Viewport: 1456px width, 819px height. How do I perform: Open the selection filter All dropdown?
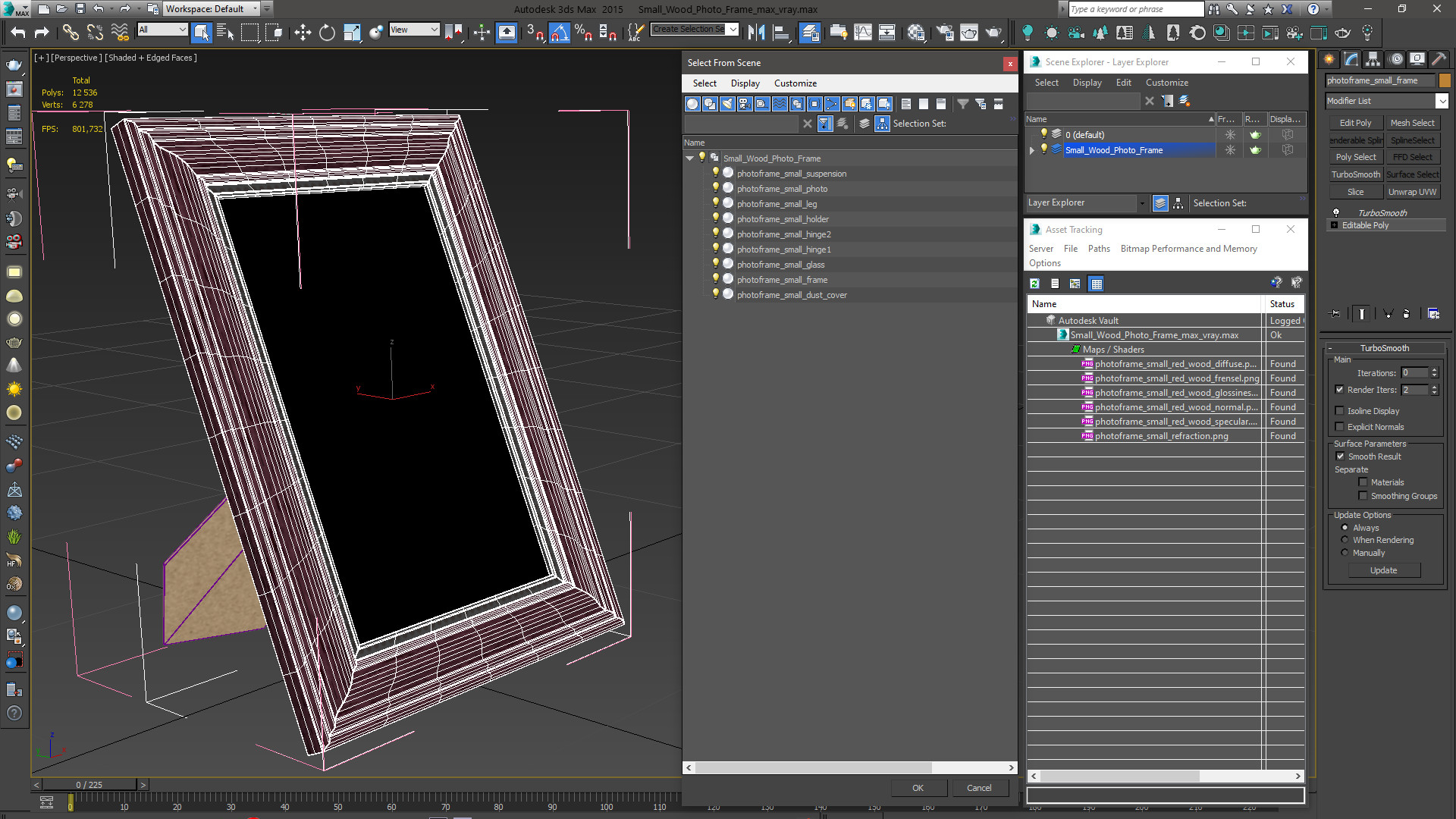click(x=162, y=30)
